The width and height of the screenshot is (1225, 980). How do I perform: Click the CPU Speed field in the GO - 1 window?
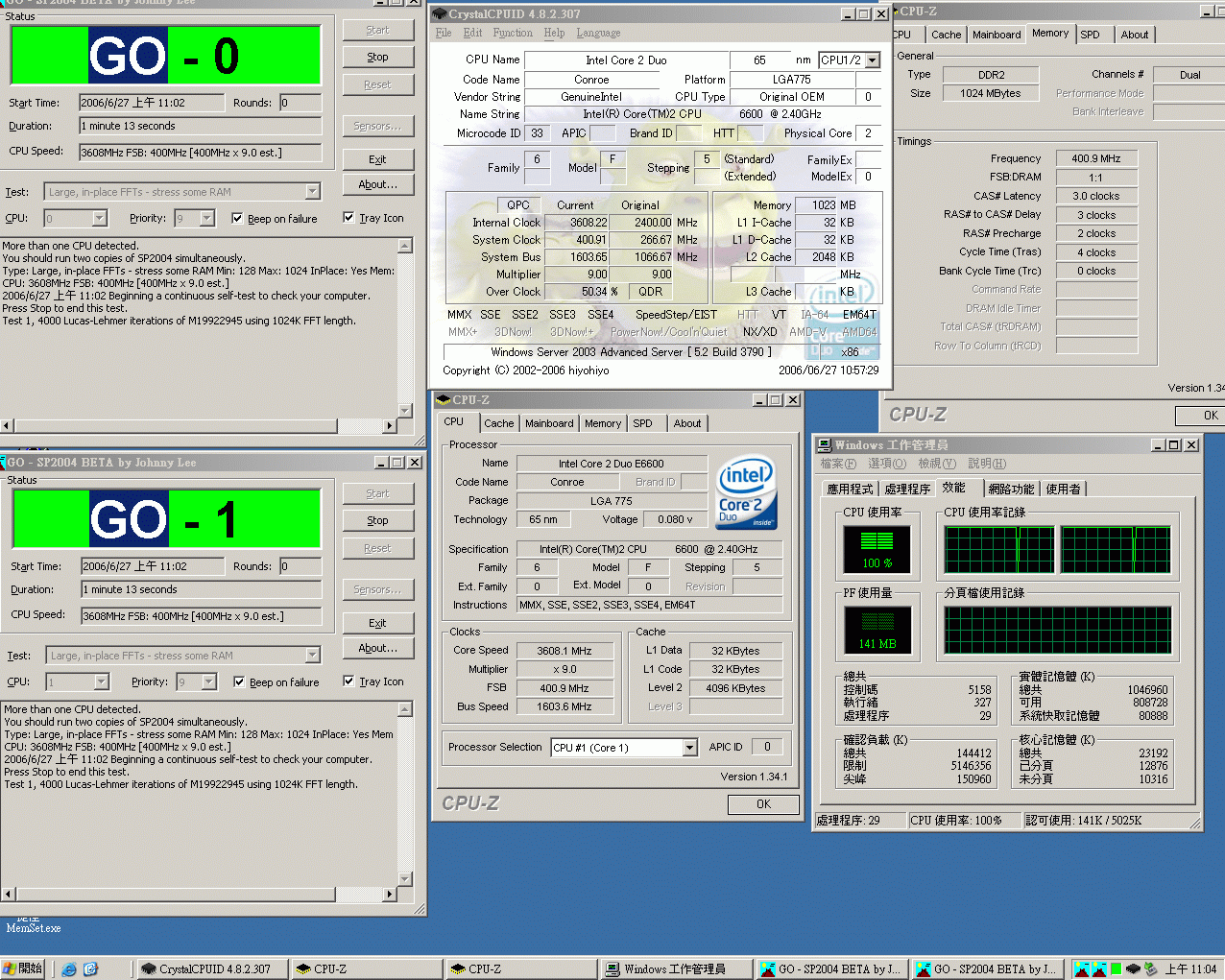click(x=202, y=615)
